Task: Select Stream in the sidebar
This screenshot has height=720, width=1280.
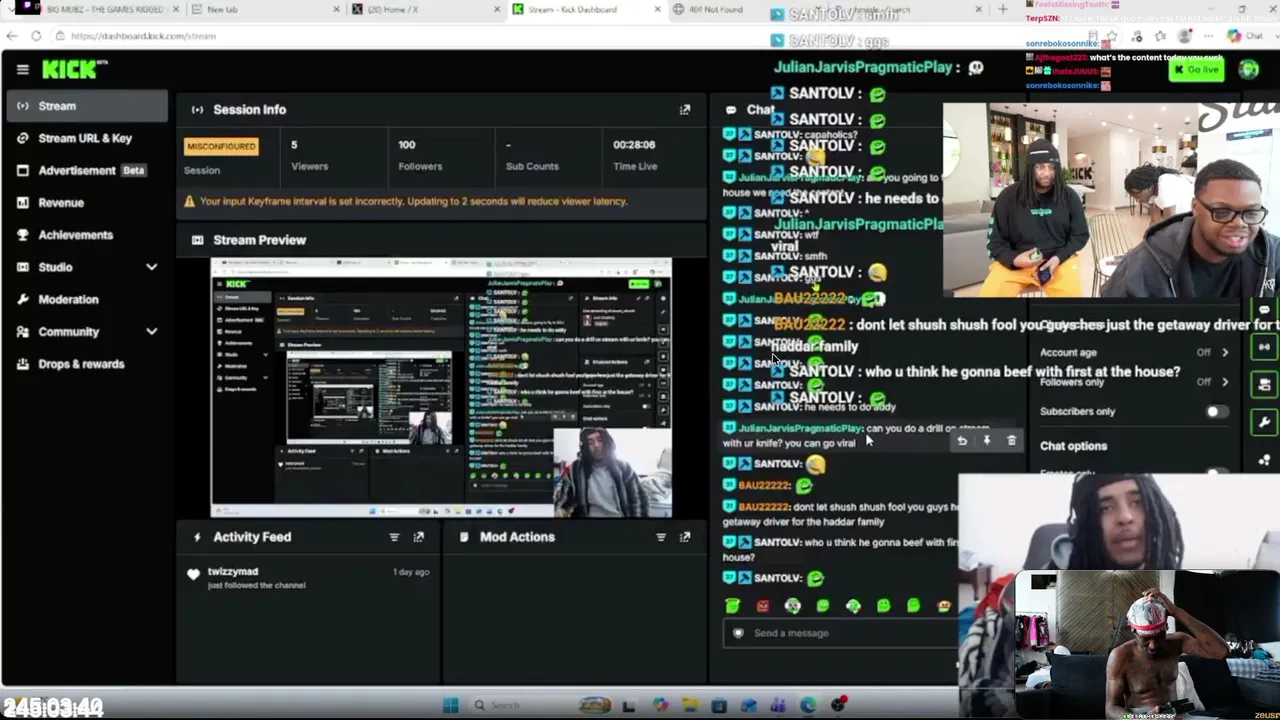Action: (85, 106)
